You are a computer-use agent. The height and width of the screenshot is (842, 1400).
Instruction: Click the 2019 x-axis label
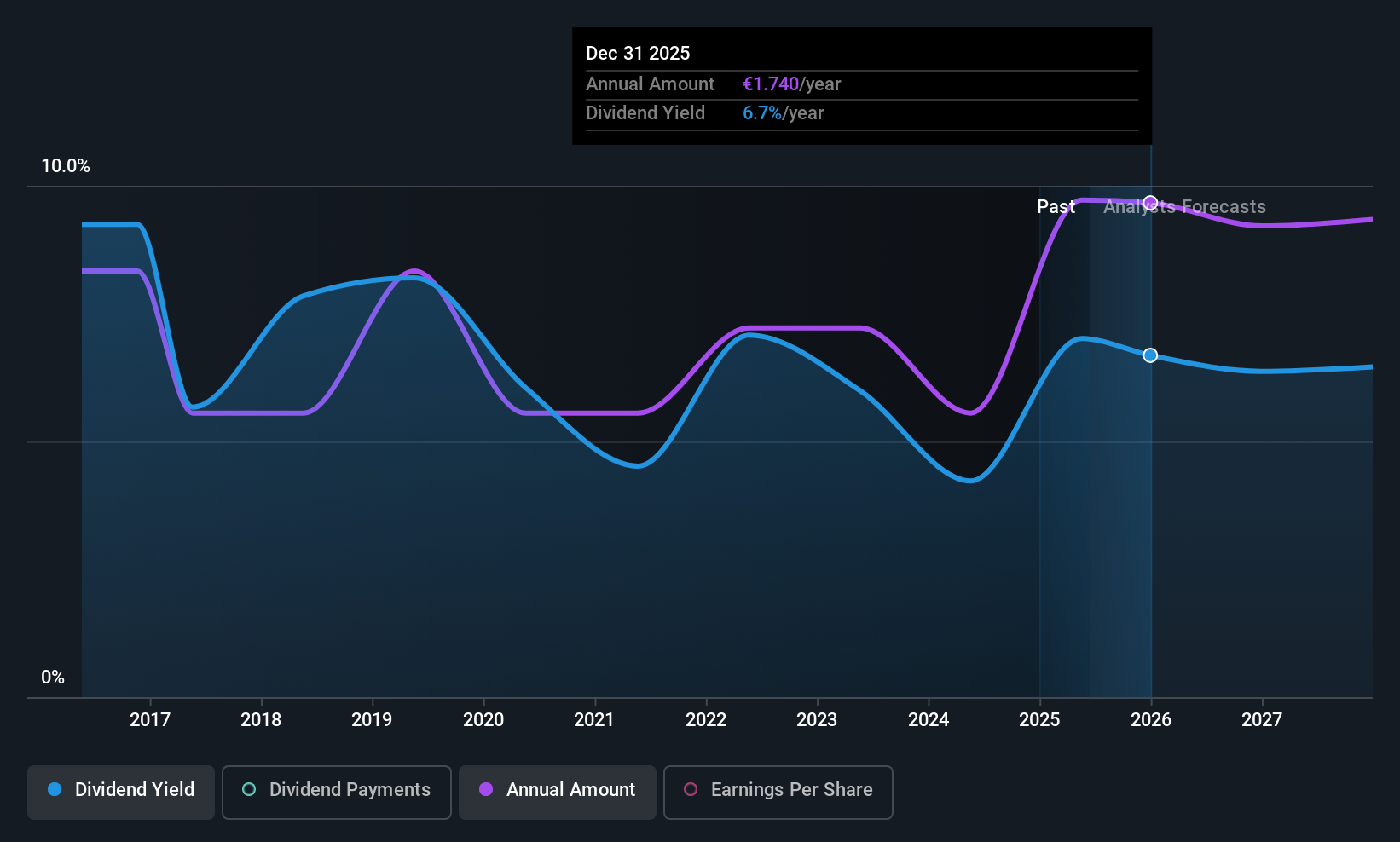point(372,719)
